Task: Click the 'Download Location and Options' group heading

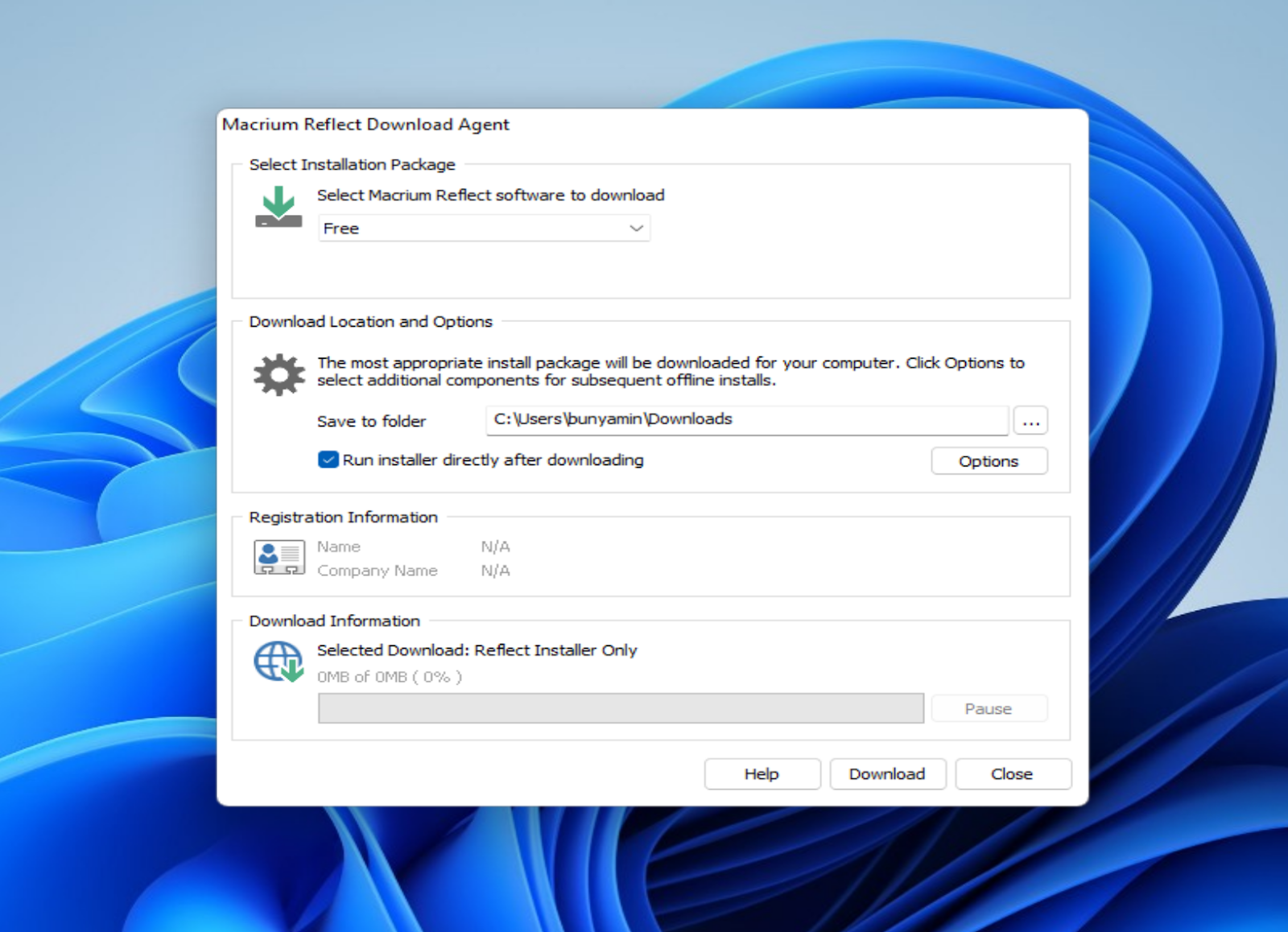Action: [x=370, y=322]
